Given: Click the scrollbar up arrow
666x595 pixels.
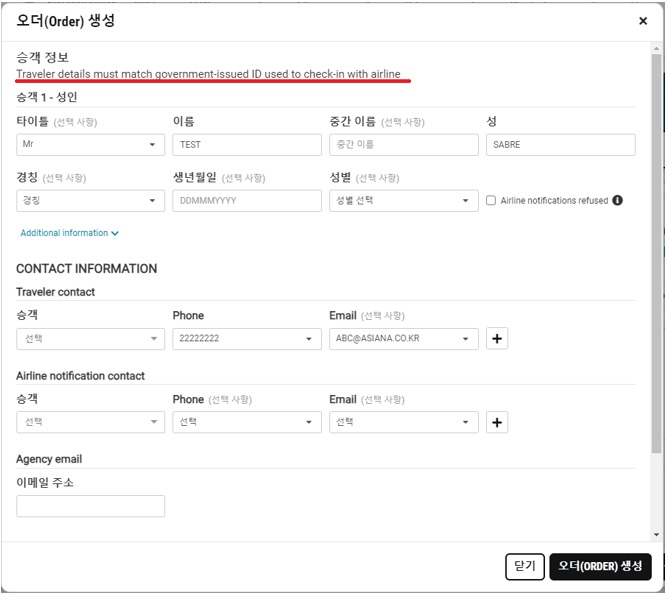Looking at the screenshot, I should click(x=656, y=48).
